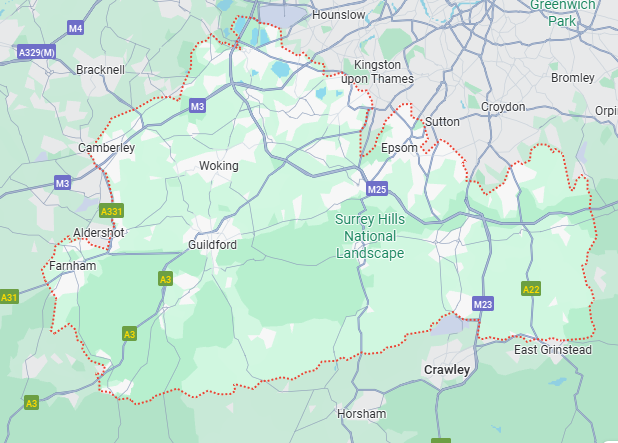
Task: Click the M3 shield south of Camberley
Action: 62,183
